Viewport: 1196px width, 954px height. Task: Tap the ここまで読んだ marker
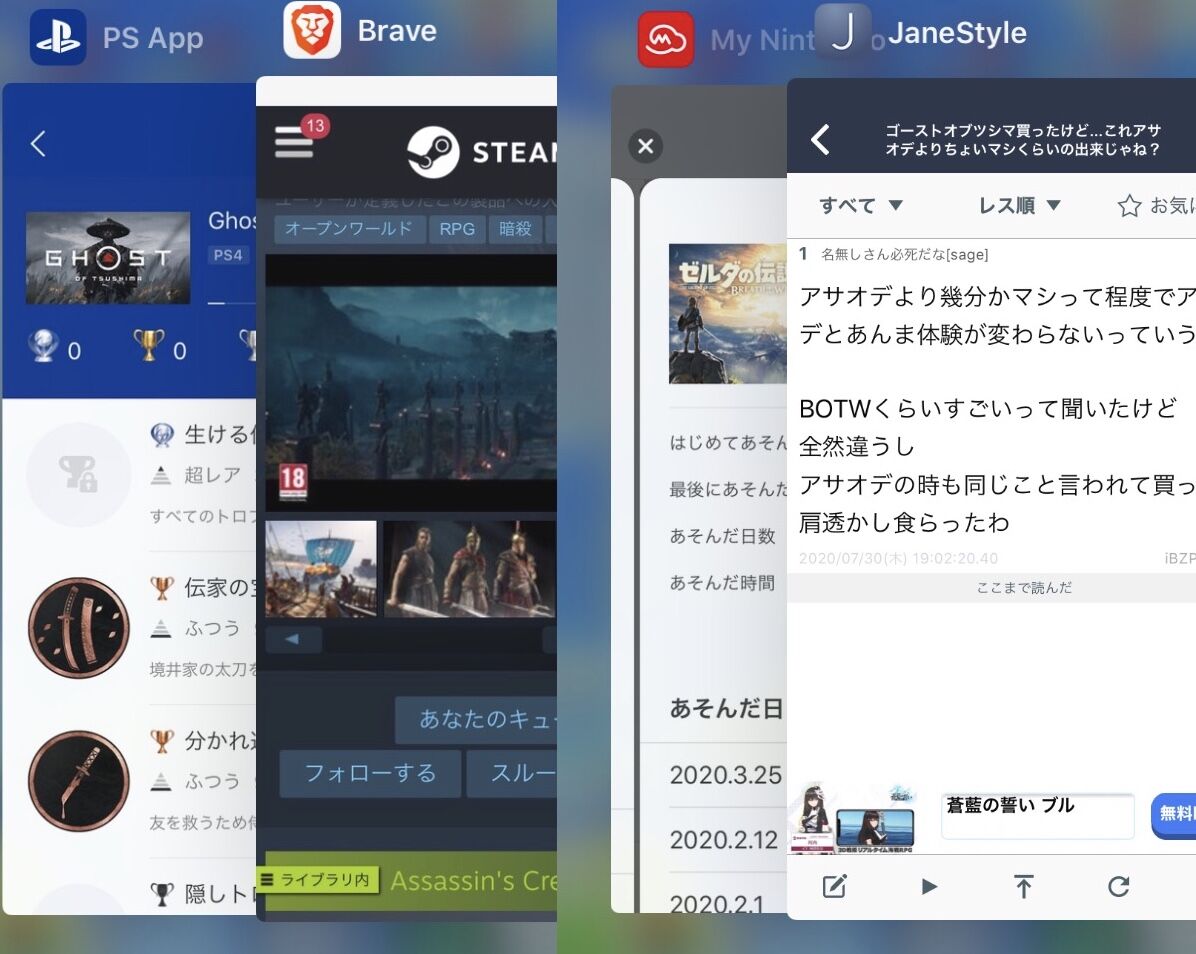pyautogui.click(x=1024, y=587)
